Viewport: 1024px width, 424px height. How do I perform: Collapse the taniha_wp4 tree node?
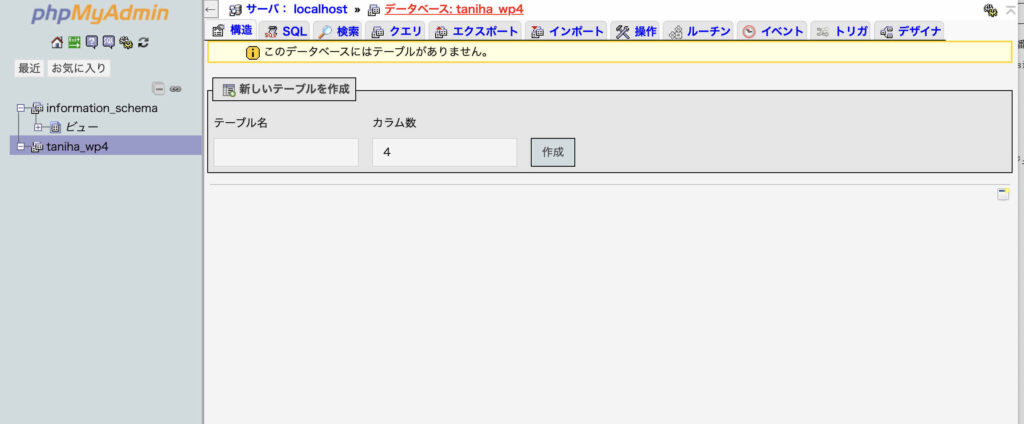22,146
